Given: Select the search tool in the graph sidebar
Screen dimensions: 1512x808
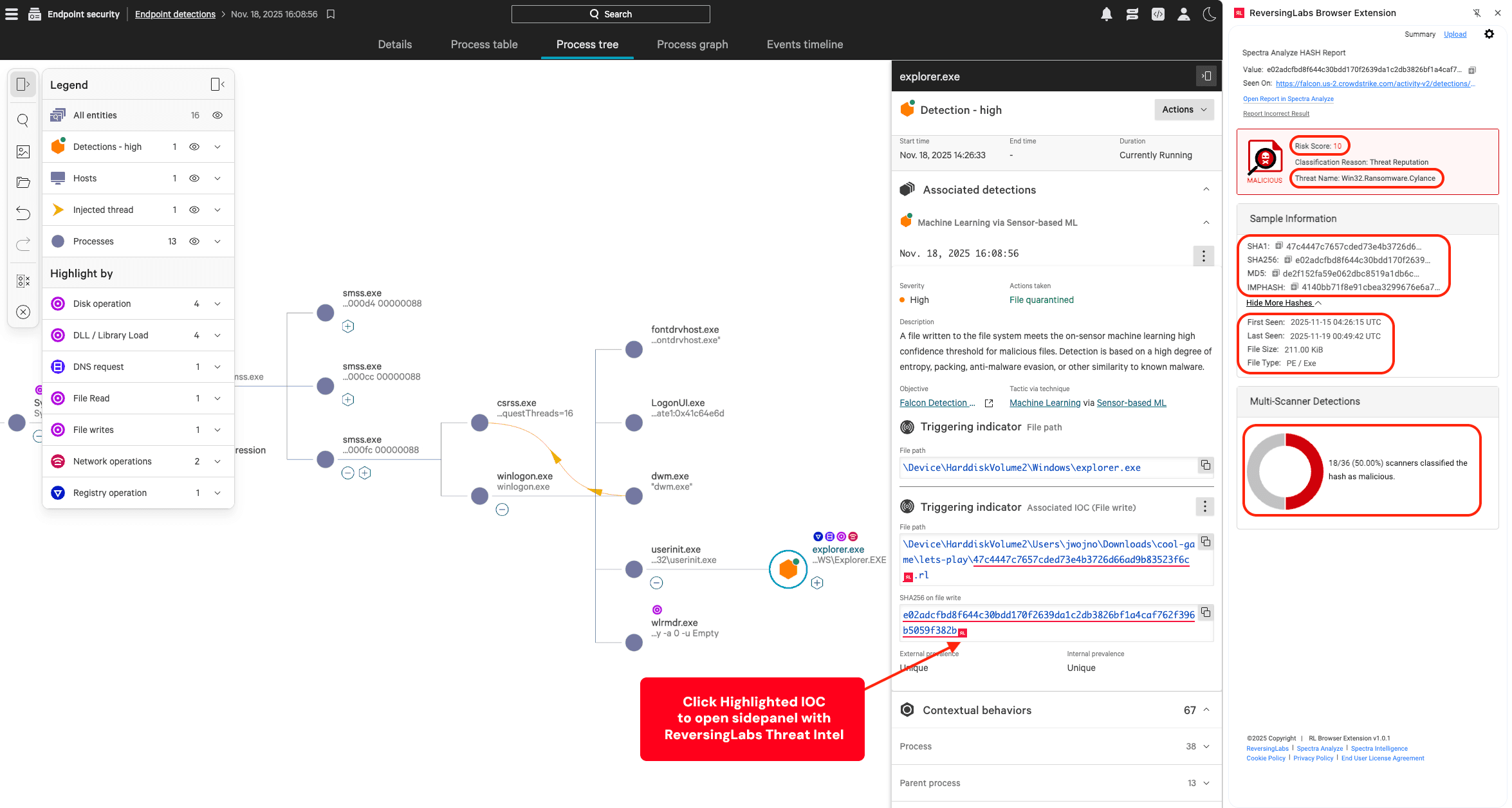Looking at the screenshot, I should click(23, 120).
